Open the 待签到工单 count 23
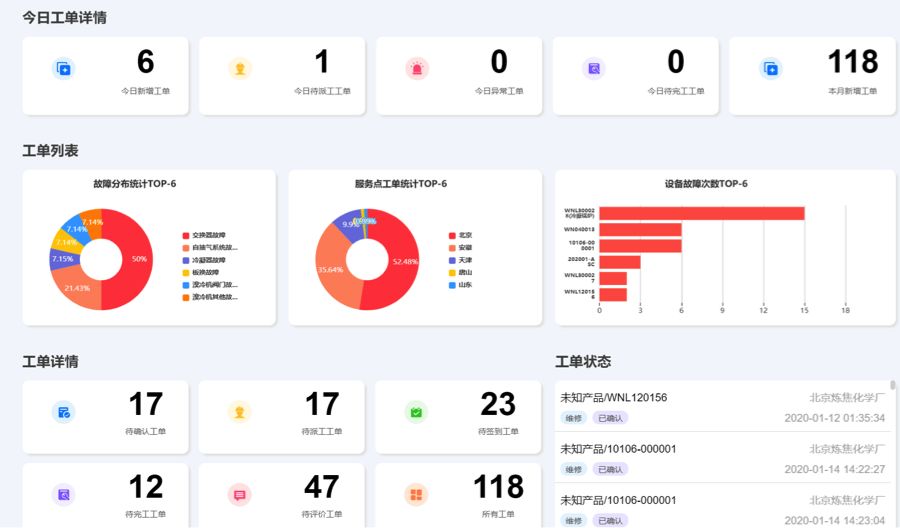The height and width of the screenshot is (528, 900). click(498, 404)
